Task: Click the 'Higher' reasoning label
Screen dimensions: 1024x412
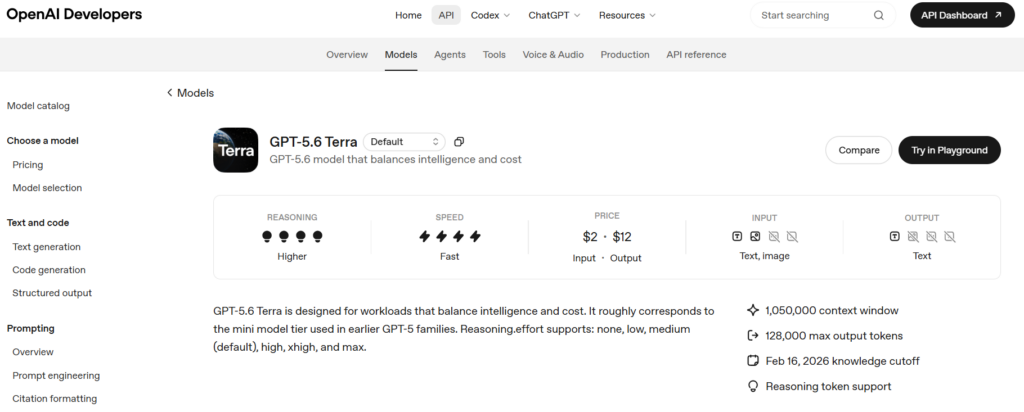Action: pyautogui.click(x=292, y=257)
